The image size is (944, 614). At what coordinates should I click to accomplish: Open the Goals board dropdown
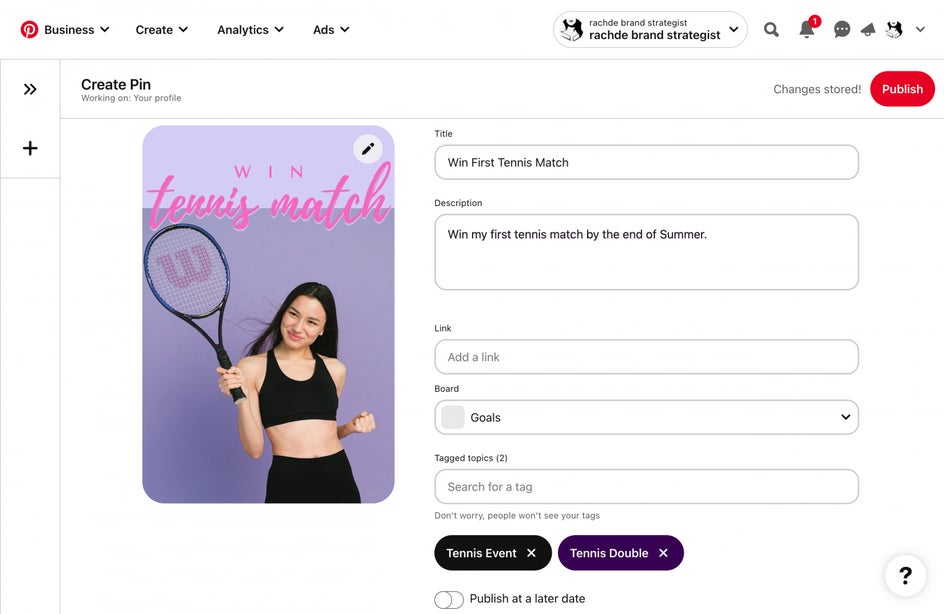tap(646, 417)
